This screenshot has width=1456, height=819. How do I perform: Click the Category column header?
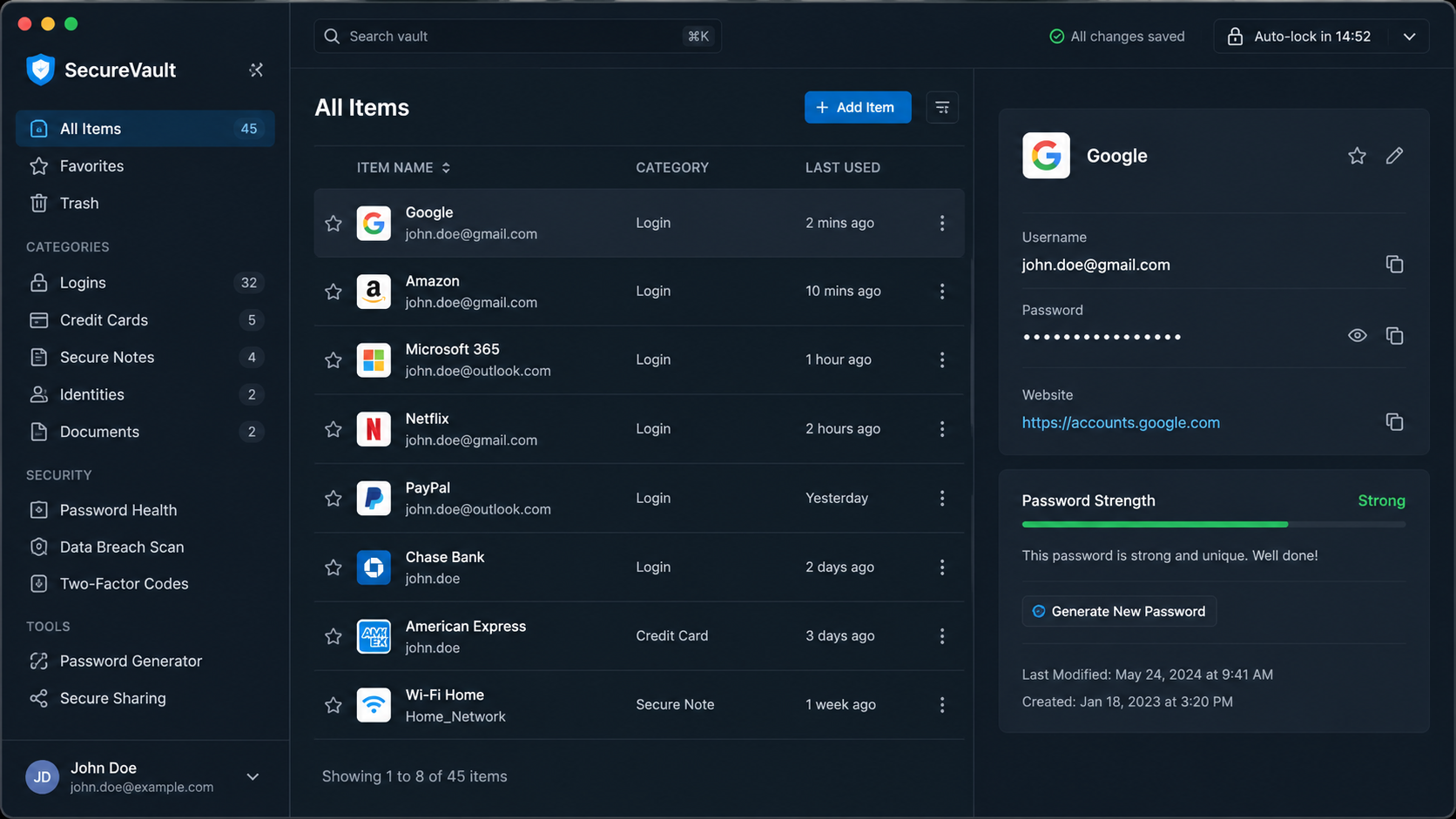[x=672, y=167]
